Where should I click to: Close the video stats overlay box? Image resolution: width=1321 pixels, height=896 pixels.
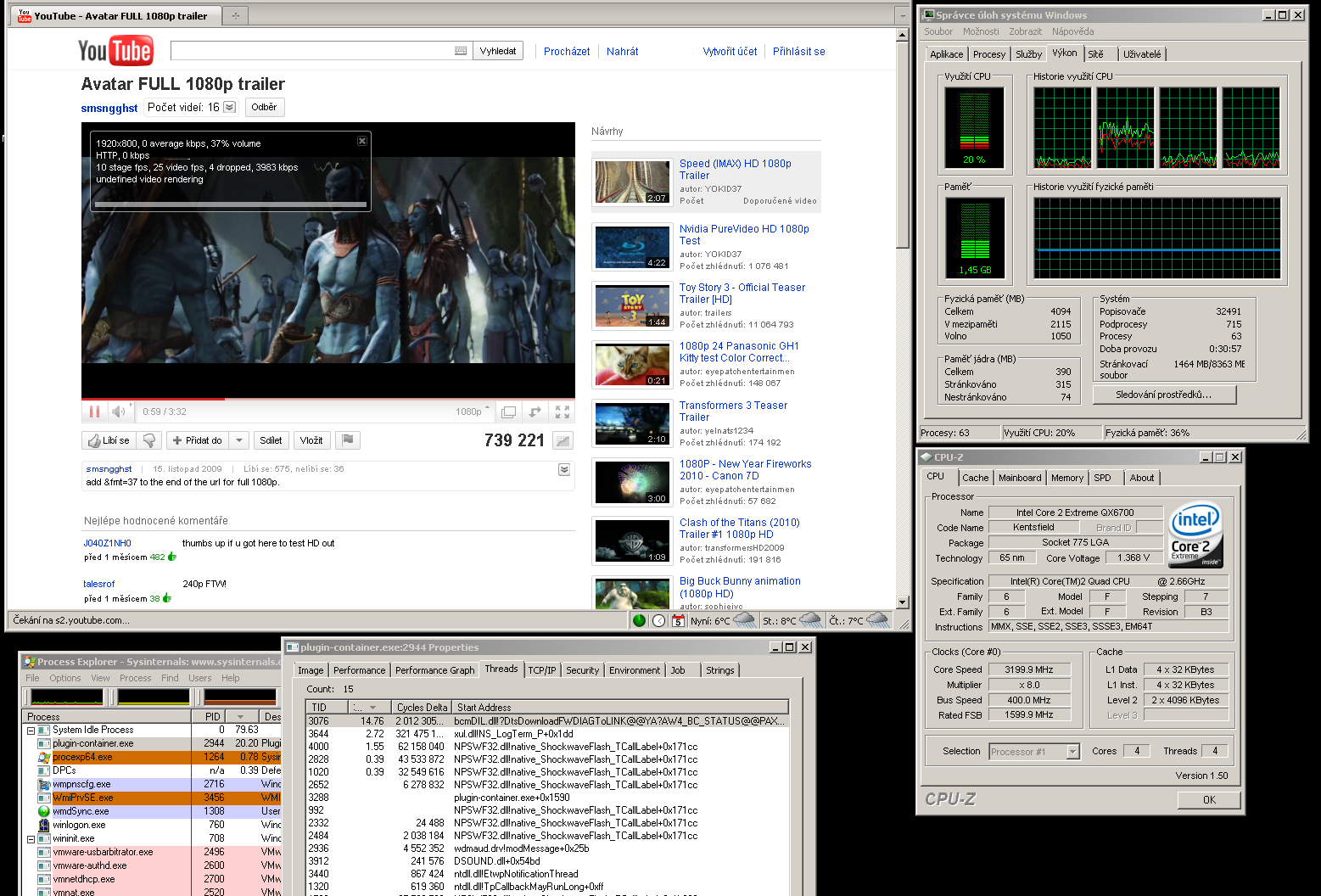point(362,141)
